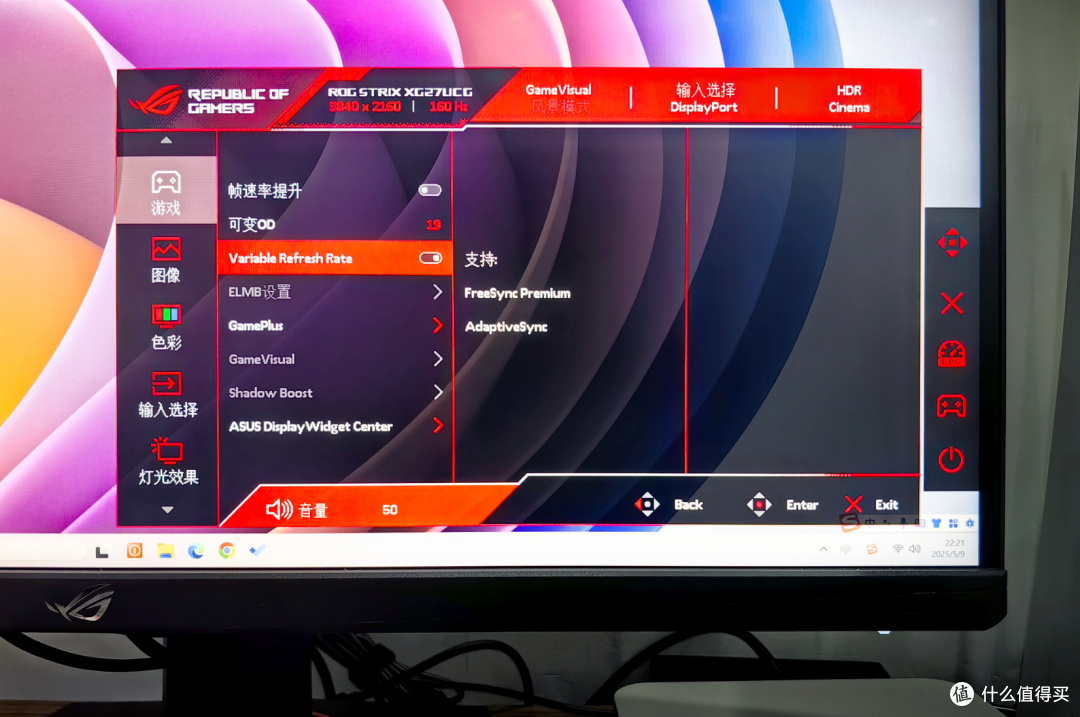Open the 灯光效果 lighting effect category
Screen dimensions: 1080x717
[x=167, y=461]
